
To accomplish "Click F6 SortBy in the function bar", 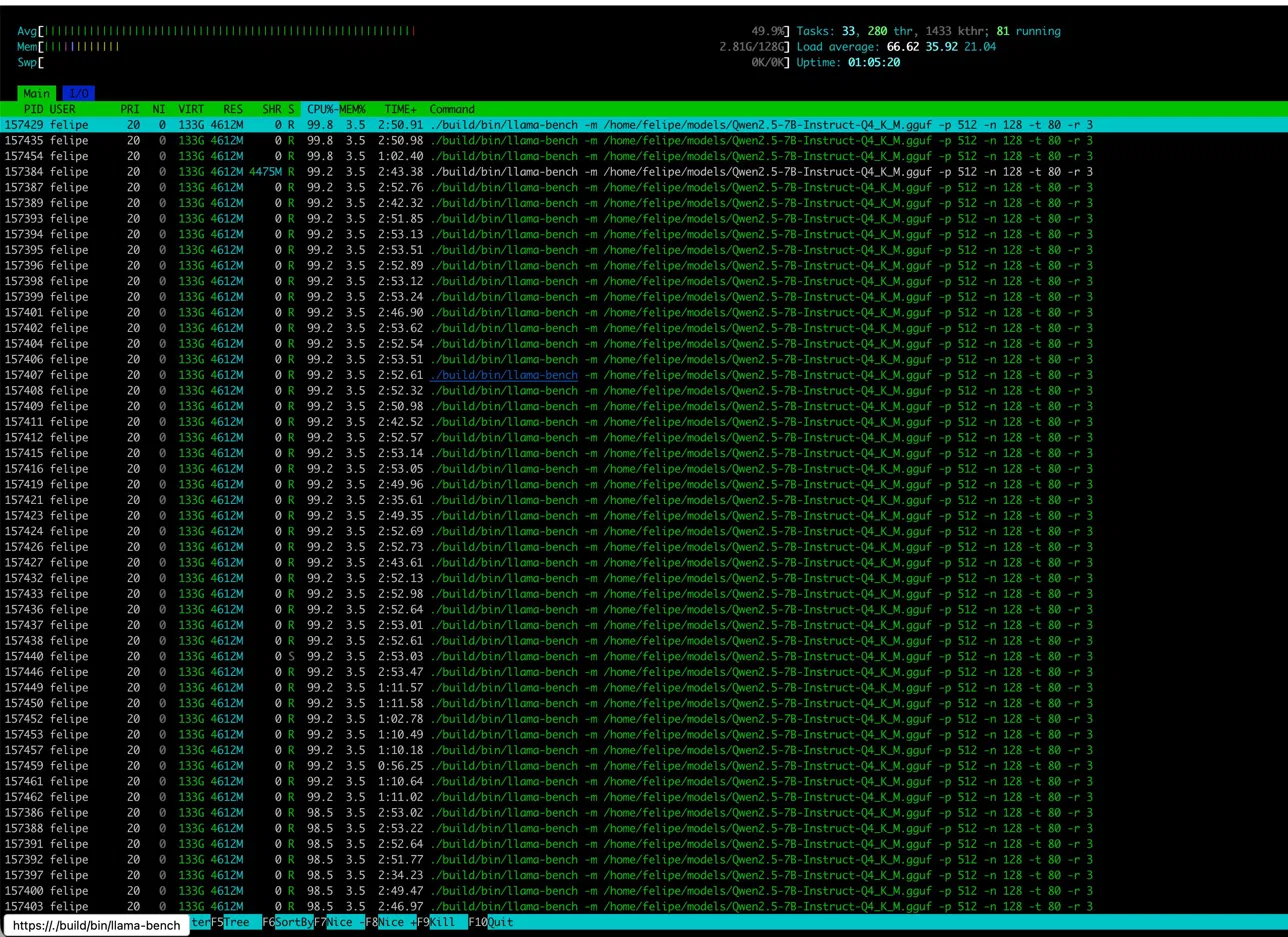I will coord(288,922).
